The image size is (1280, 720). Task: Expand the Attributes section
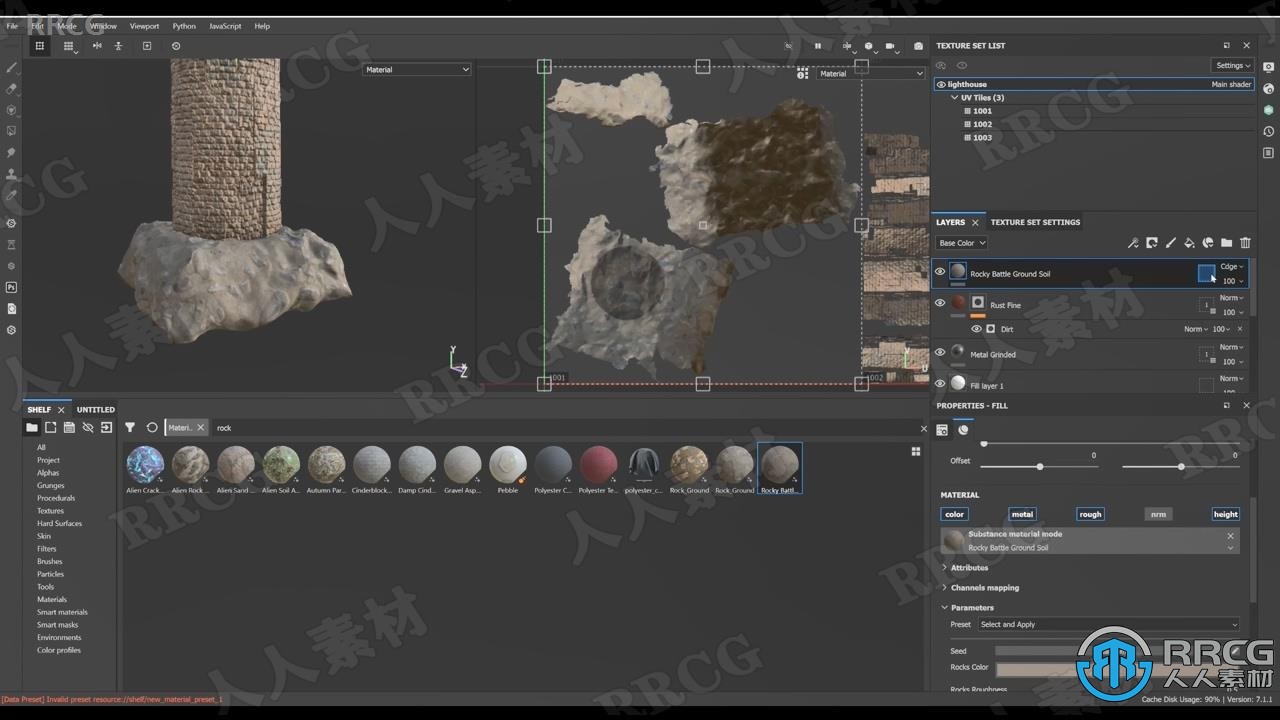[945, 568]
